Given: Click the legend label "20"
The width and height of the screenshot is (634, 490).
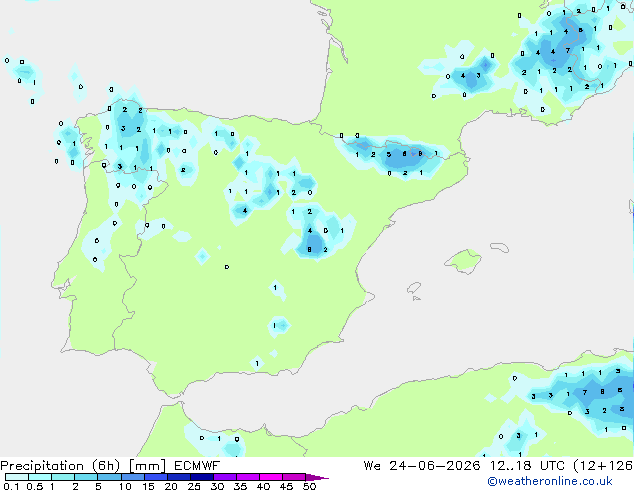Looking at the screenshot, I should click(x=171, y=486).
